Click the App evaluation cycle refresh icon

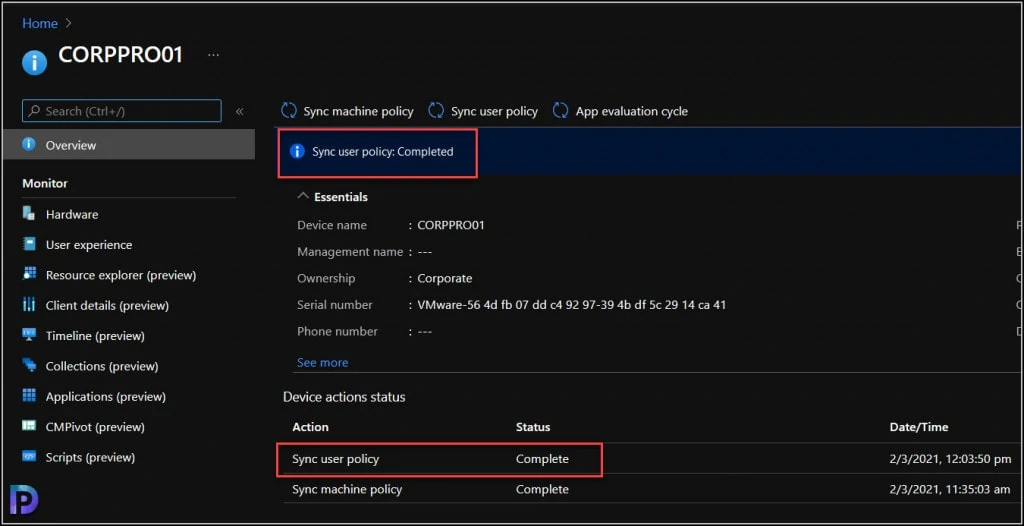pos(560,110)
